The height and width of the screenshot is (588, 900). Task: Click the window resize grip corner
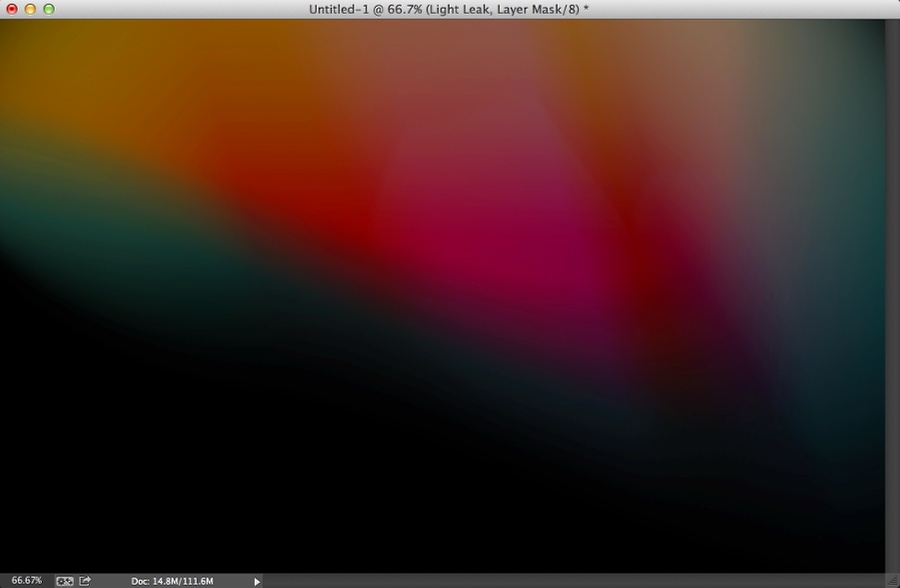(x=893, y=581)
